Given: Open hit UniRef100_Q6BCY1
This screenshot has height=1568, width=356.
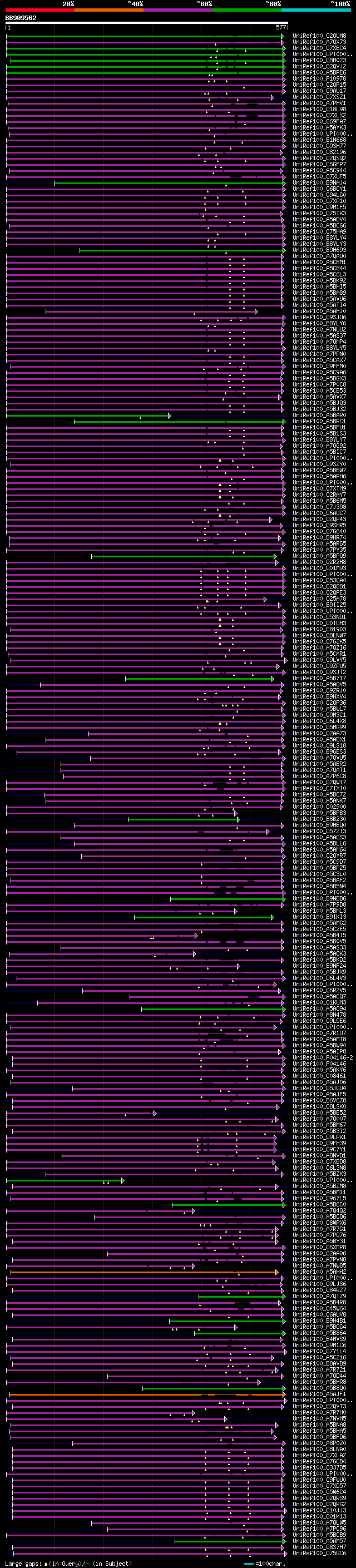Looking at the screenshot, I should [x=319, y=189].
